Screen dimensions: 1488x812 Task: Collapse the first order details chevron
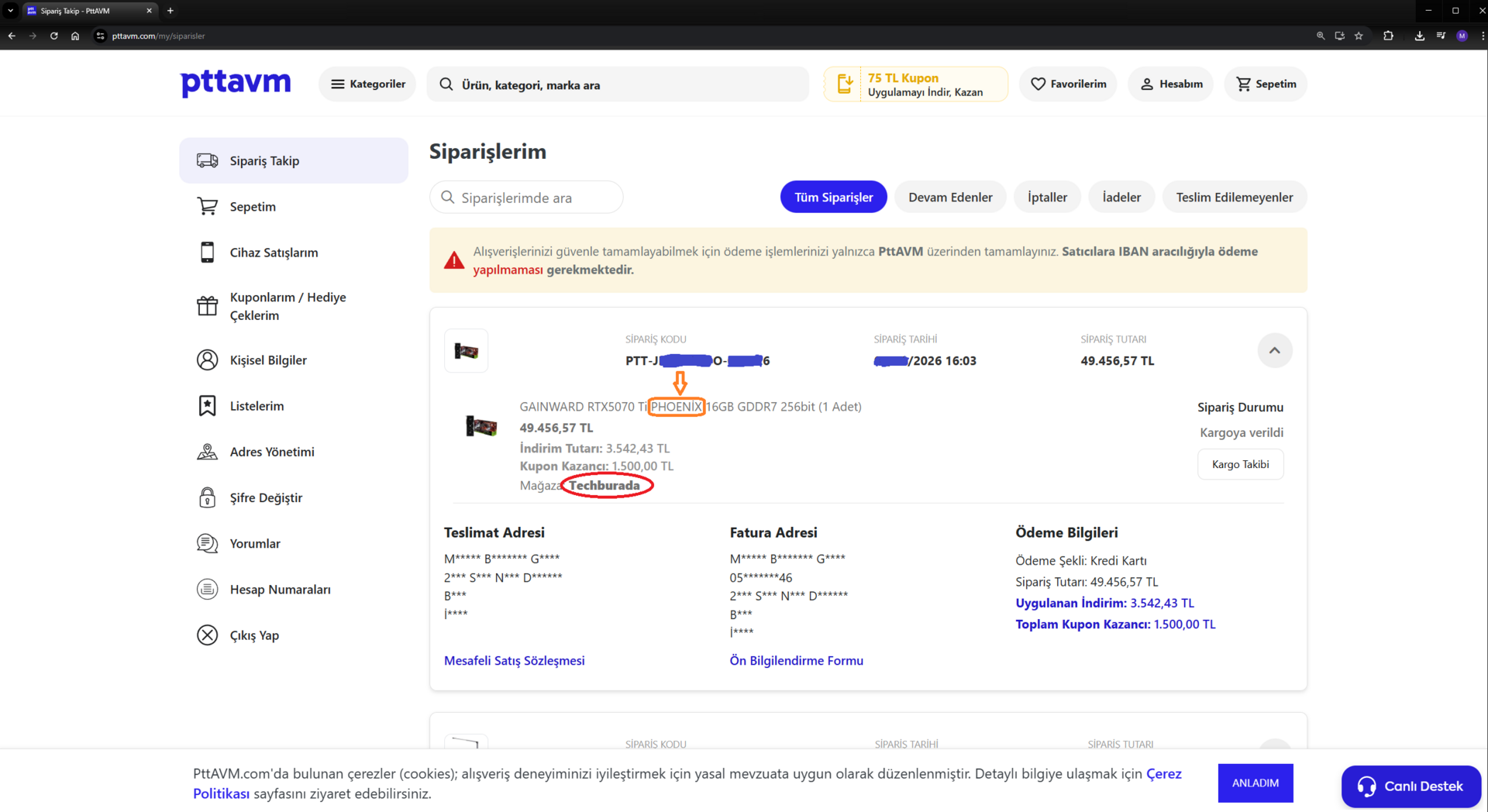pyautogui.click(x=1274, y=351)
